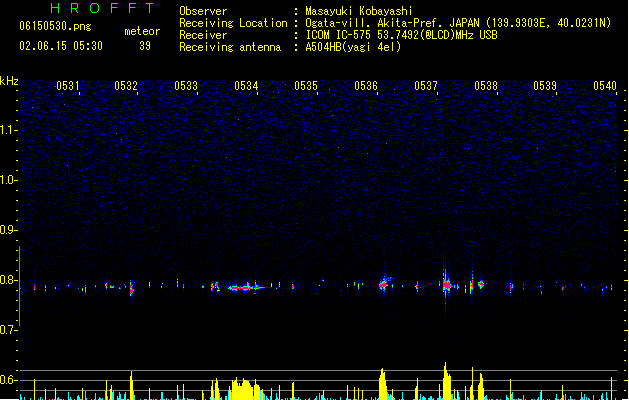The width and height of the screenshot is (629, 400).
Task: Click the Receiving antenna label
Action: (230, 47)
